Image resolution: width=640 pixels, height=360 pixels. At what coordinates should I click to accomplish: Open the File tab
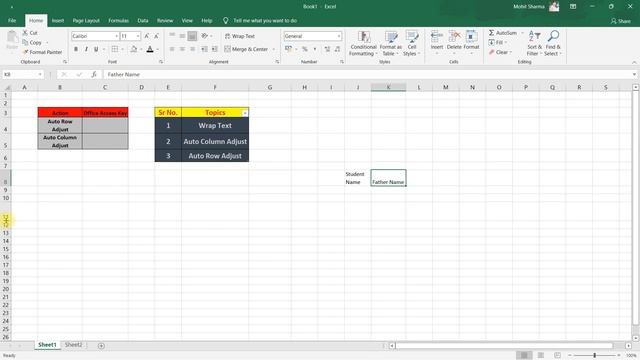click(12, 20)
